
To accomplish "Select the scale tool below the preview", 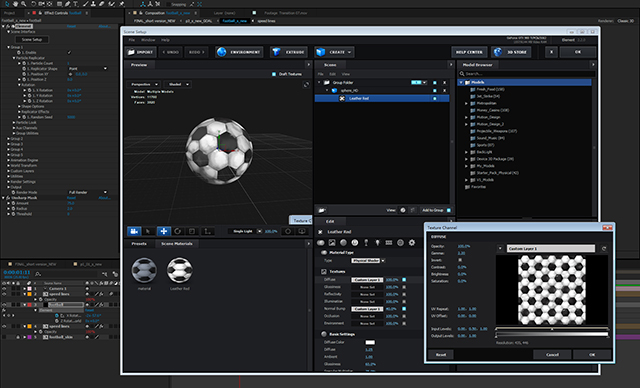I will click(x=192, y=231).
